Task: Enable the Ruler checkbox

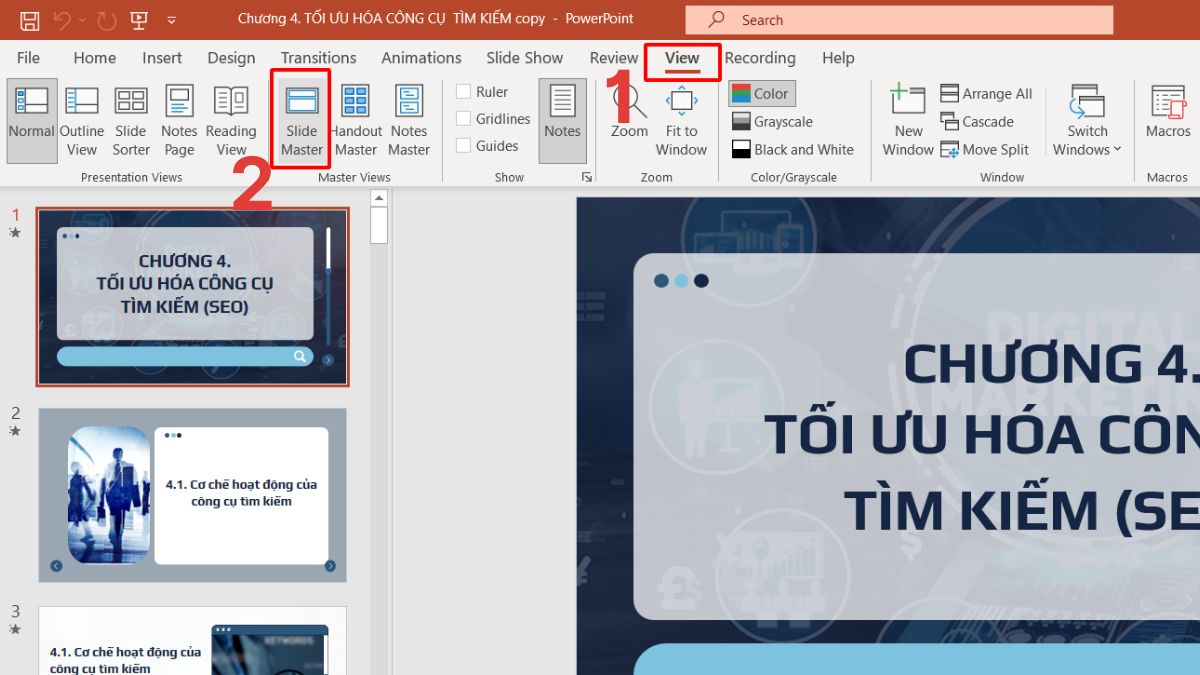Action: coord(464,92)
